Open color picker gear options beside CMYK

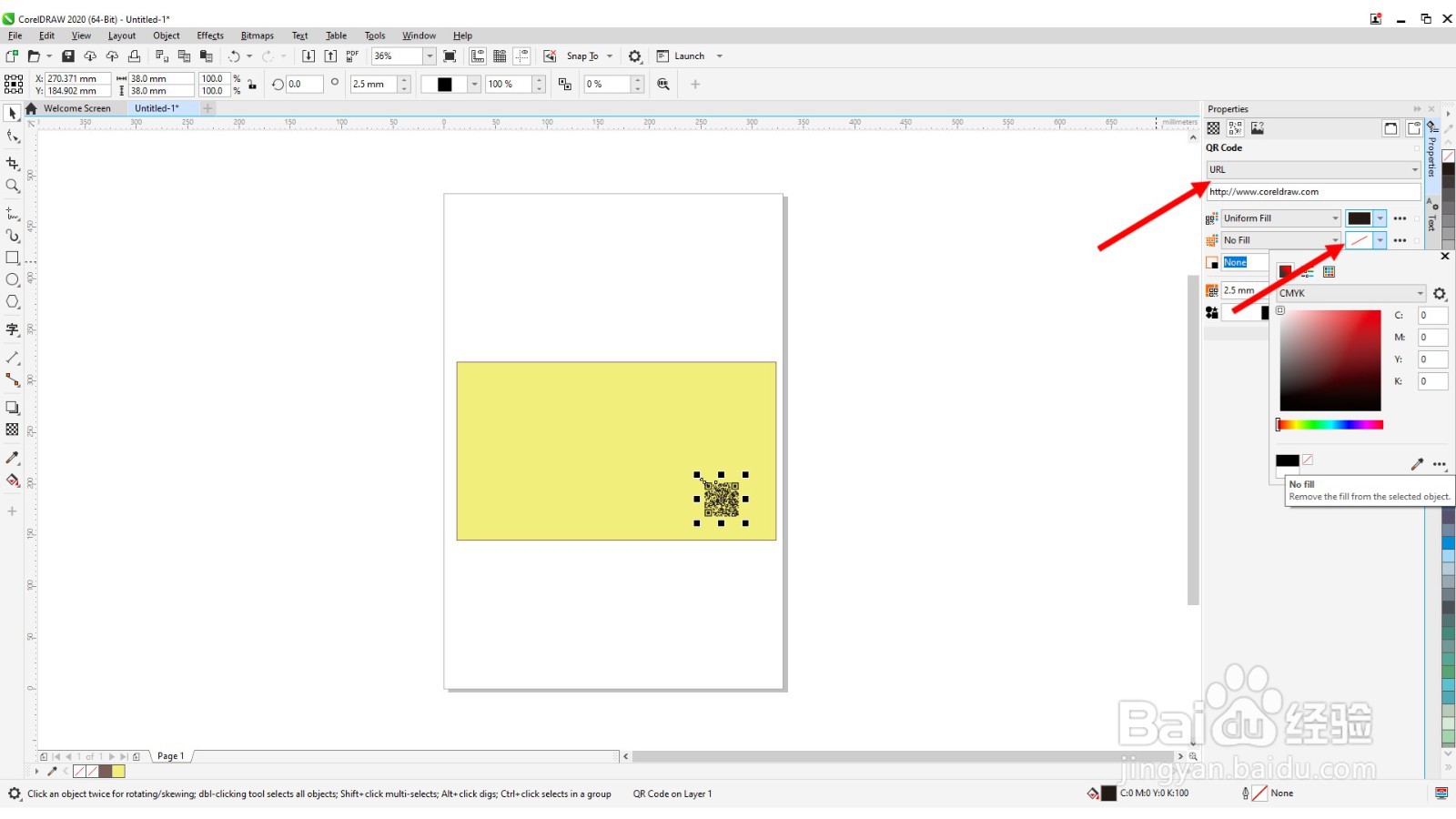[1440, 294]
